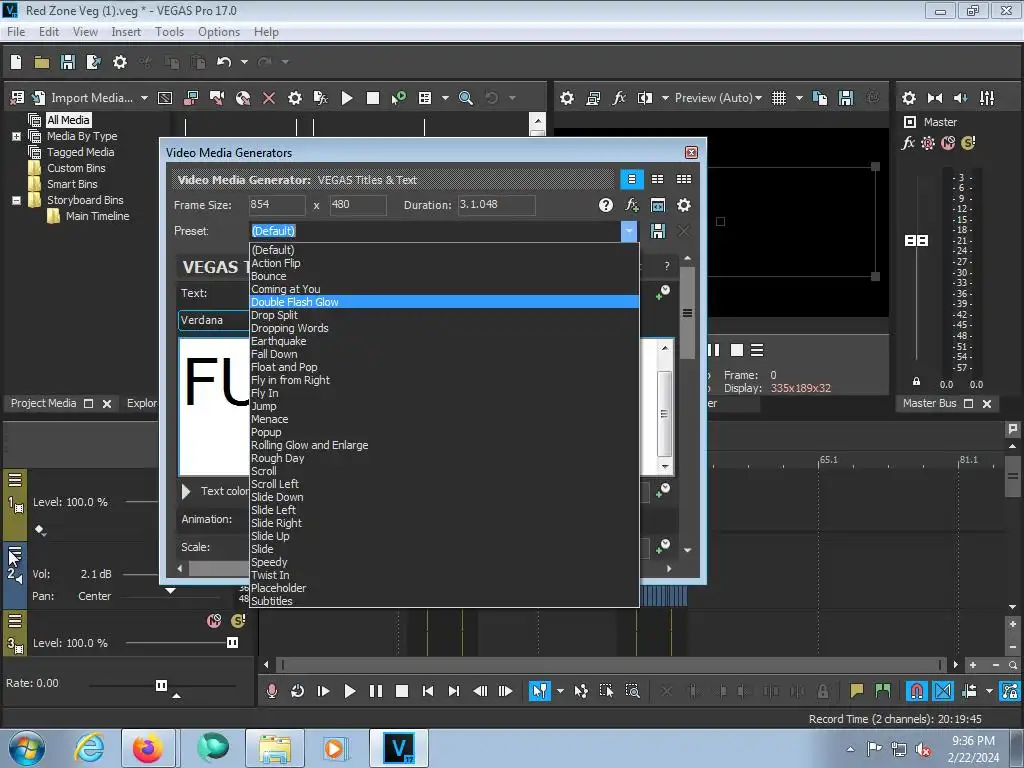
Task: Toggle automatic crossfades icon in timeline toolbar
Action: (942, 691)
